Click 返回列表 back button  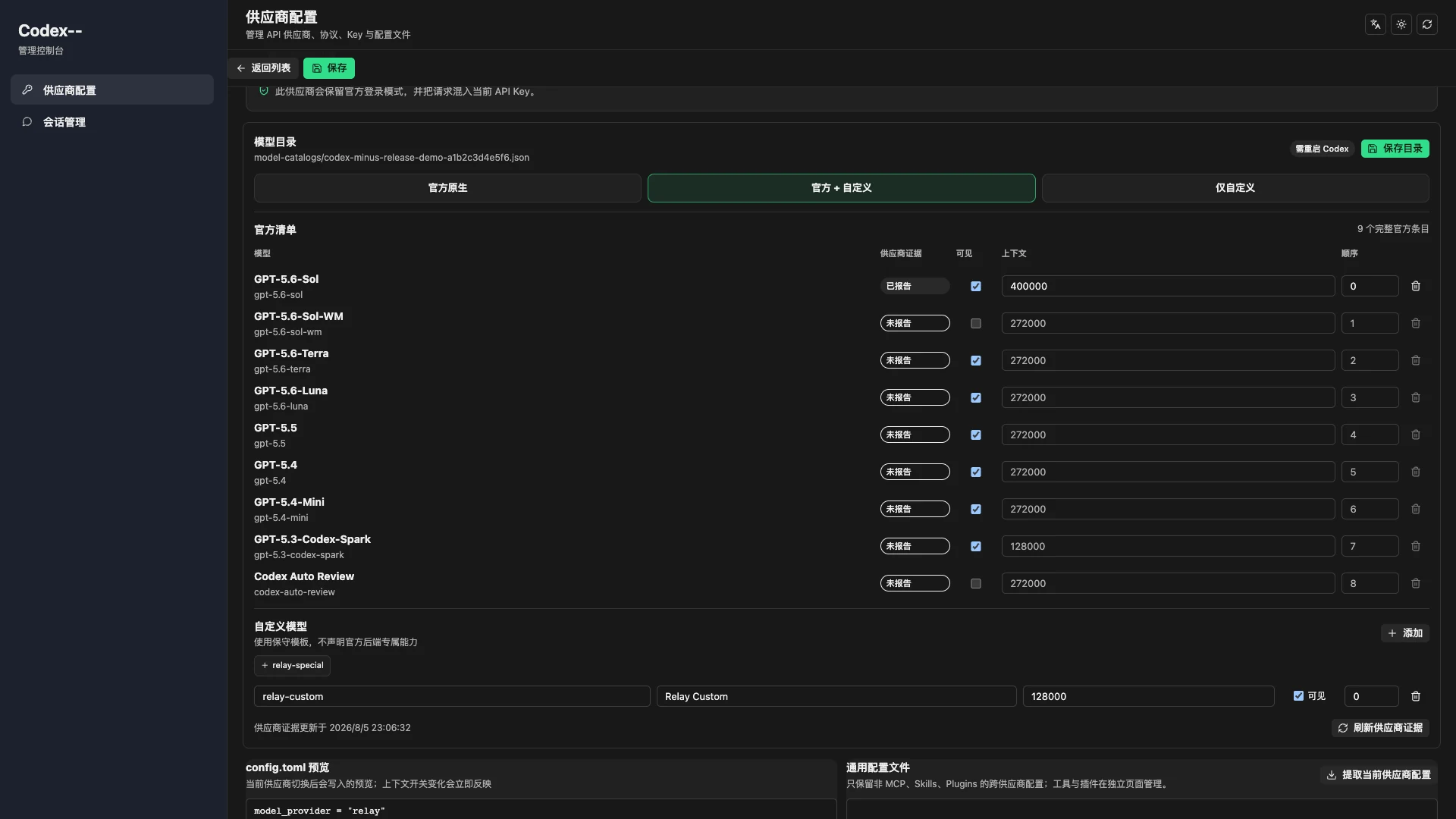(263, 68)
